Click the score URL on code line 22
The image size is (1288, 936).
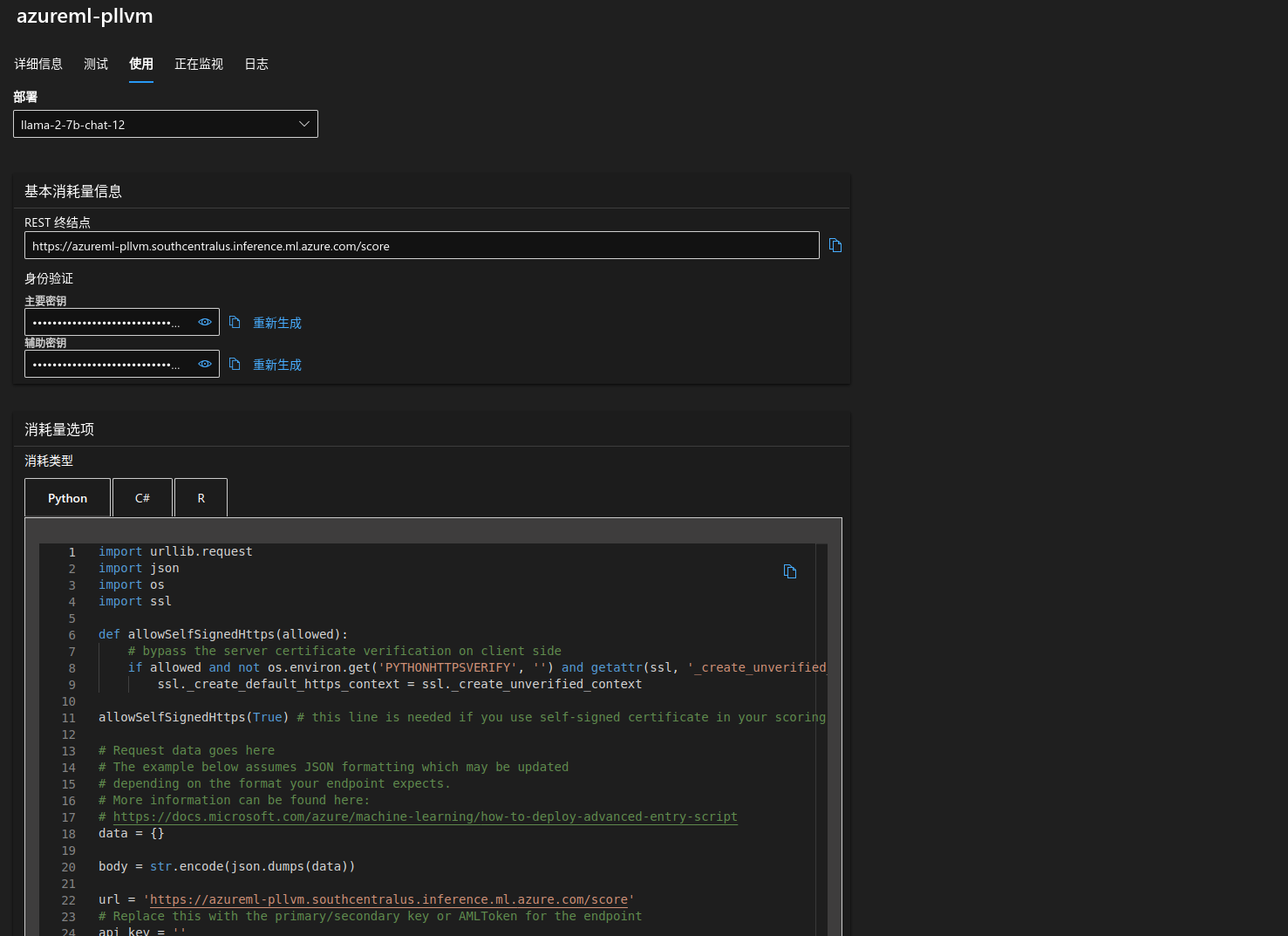[389, 899]
